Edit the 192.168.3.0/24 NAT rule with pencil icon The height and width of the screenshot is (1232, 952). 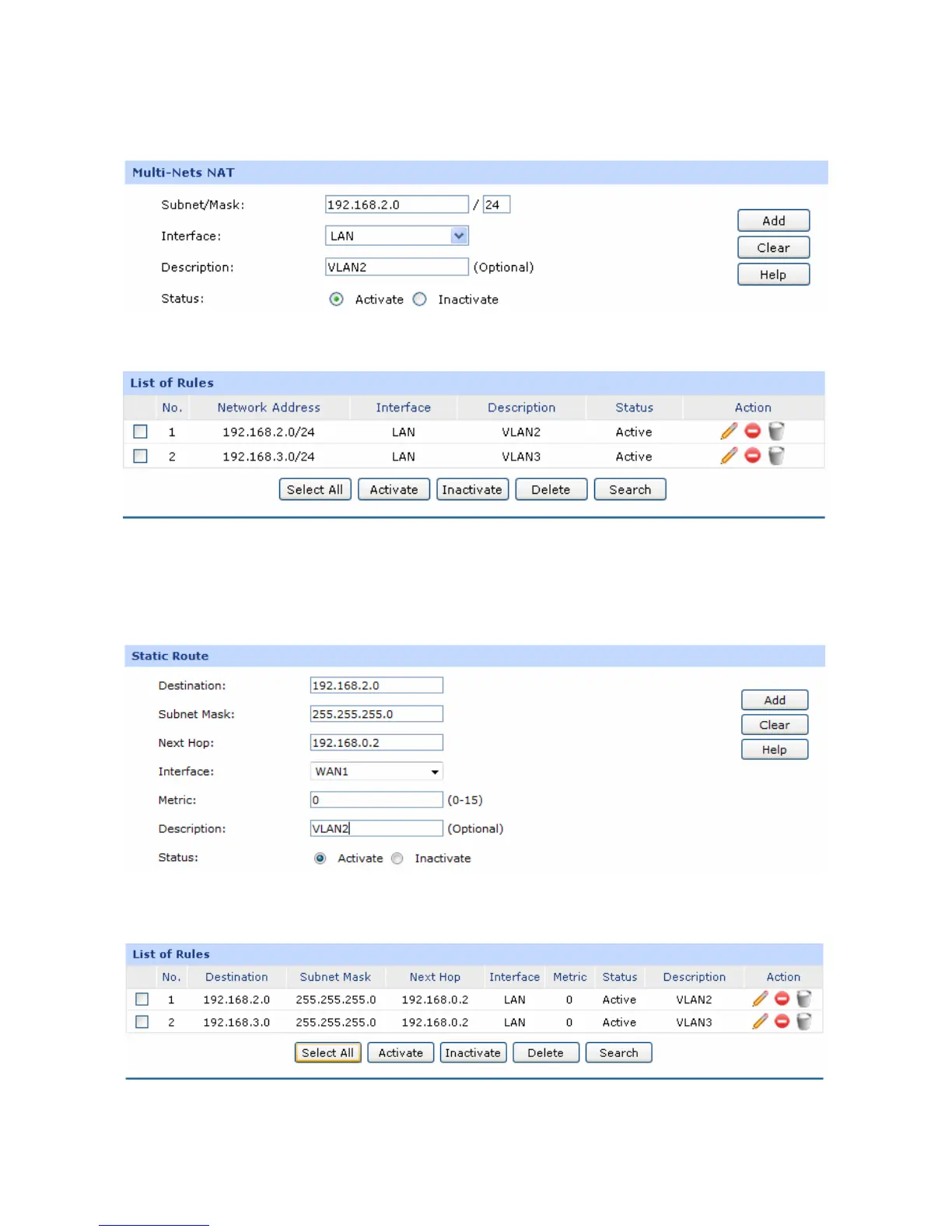[729, 456]
